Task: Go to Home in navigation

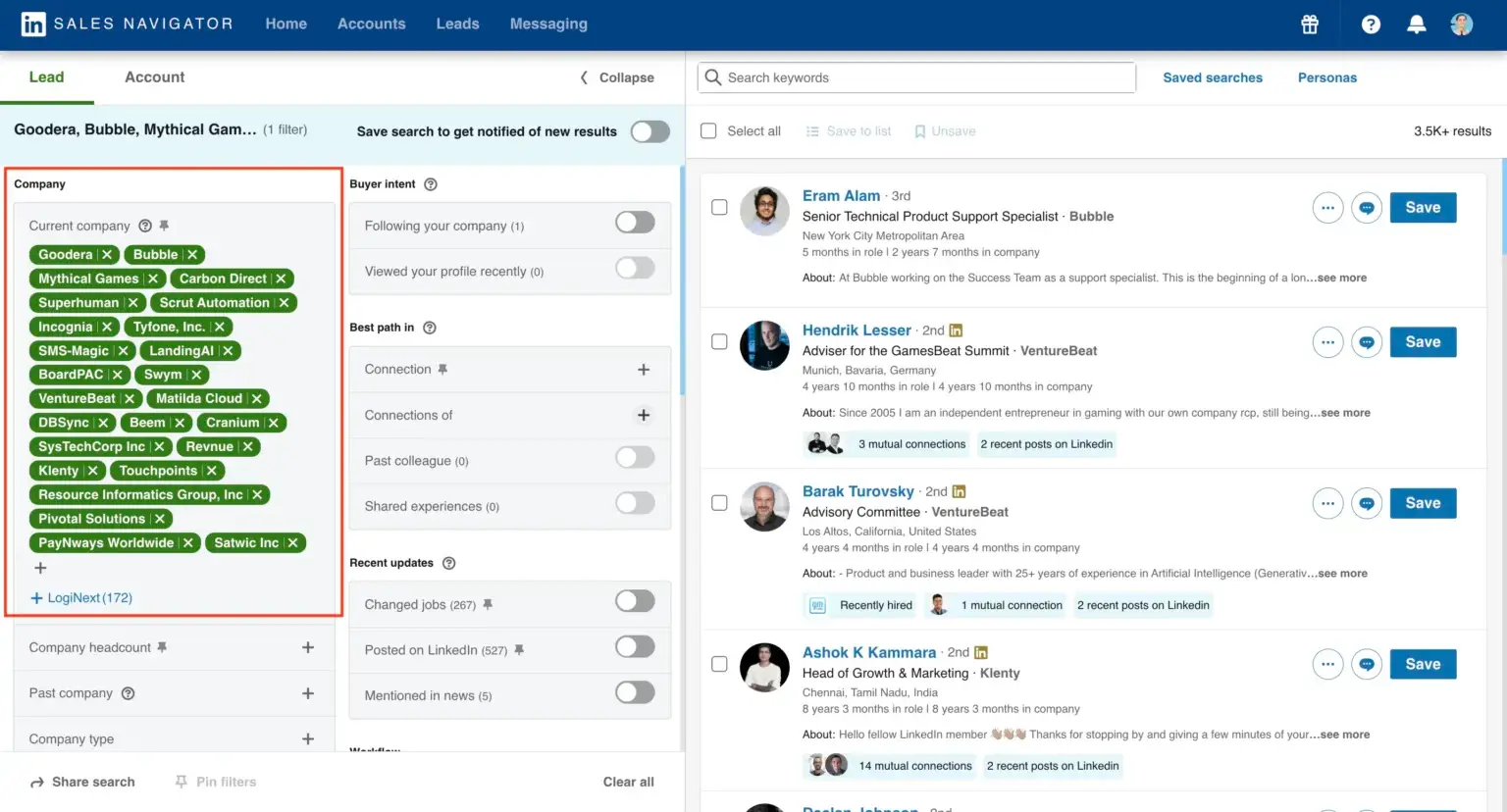Action: pos(286,24)
